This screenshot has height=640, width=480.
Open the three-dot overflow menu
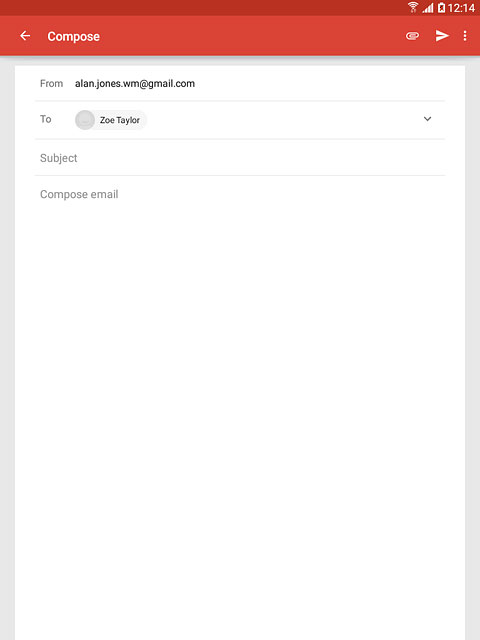point(465,36)
